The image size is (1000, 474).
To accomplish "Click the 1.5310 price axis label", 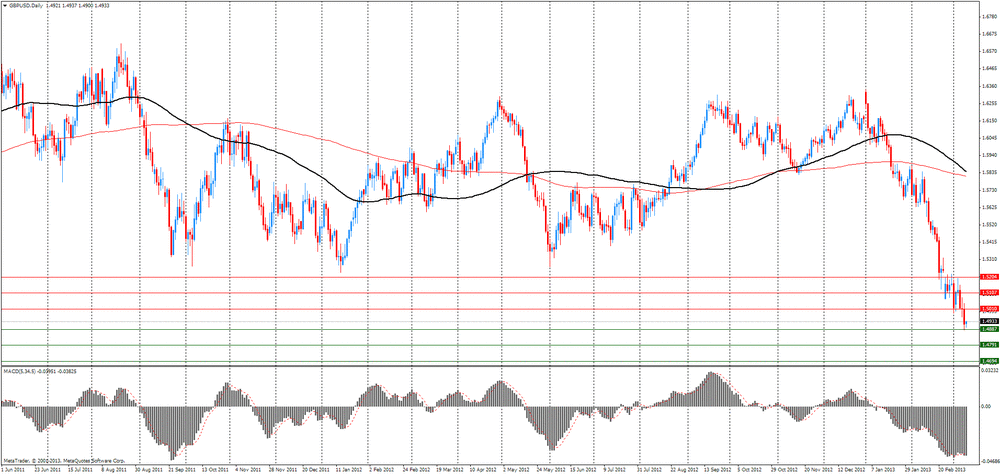I will 990,259.
